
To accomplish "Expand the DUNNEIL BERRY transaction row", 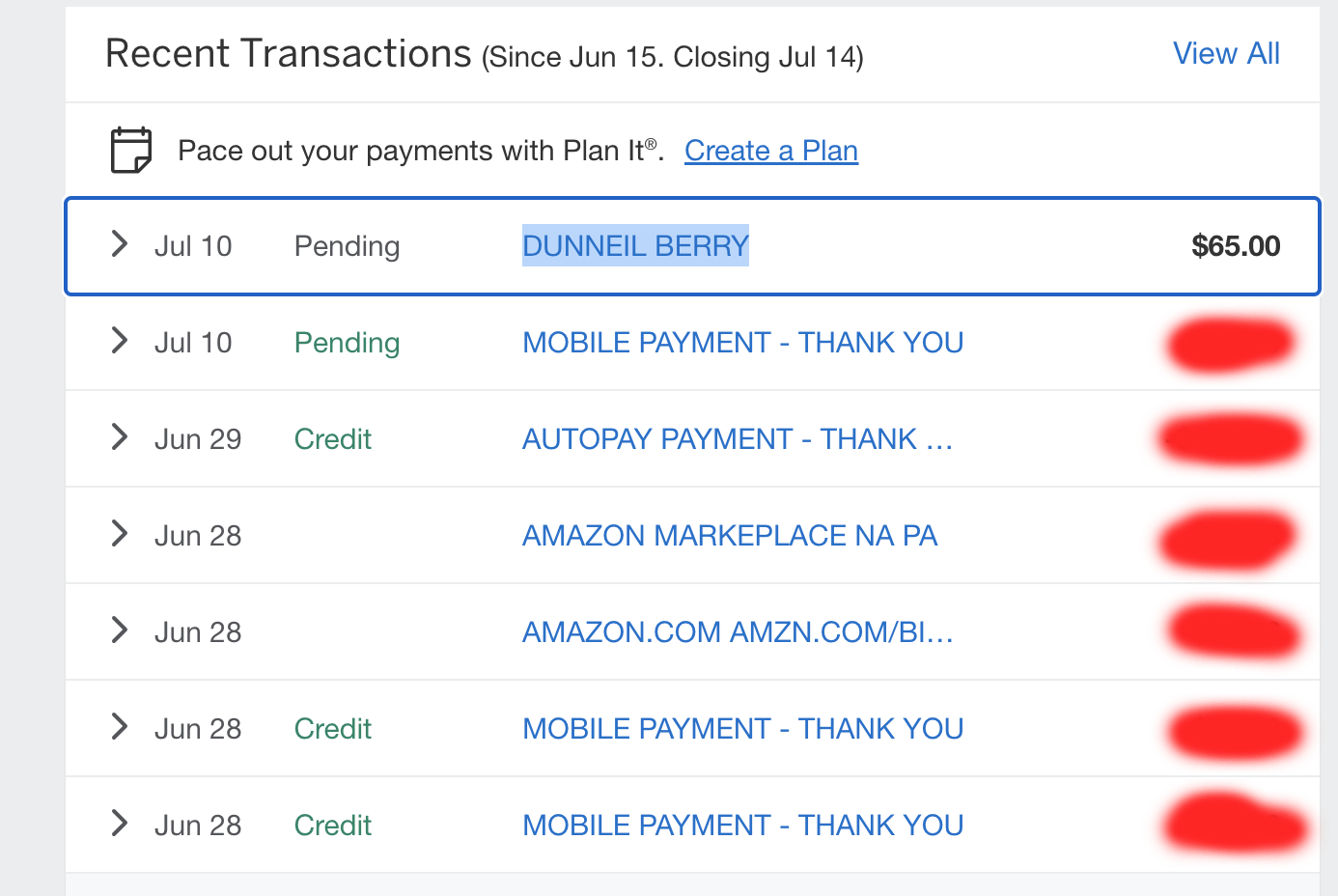I will [119, 243].
